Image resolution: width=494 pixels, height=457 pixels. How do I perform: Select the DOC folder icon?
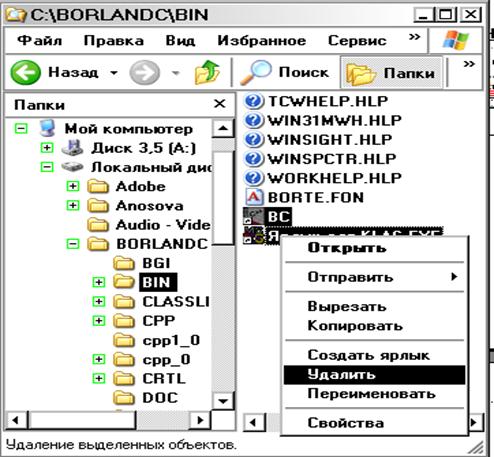124,398
